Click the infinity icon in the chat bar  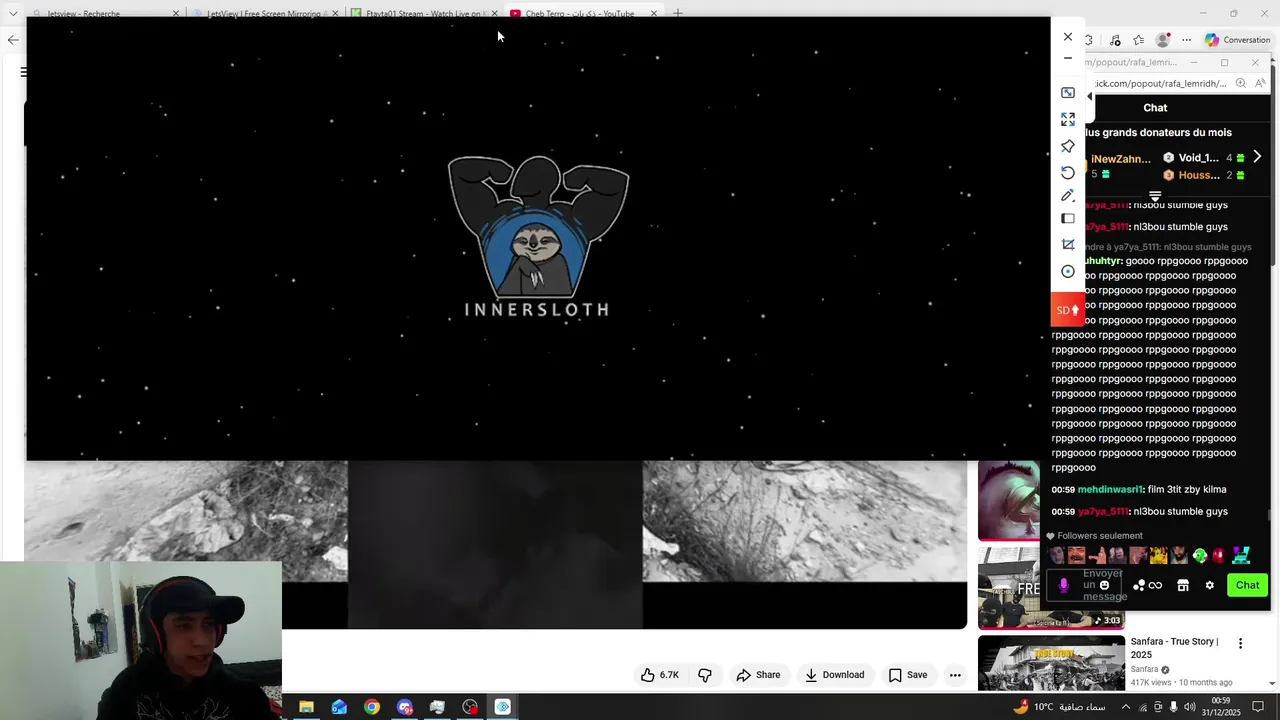[x=1156, y=586]
